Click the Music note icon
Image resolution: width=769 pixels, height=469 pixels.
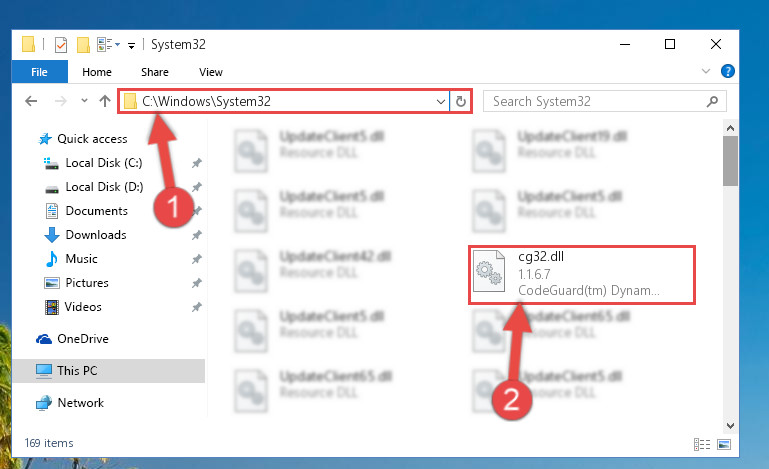tap(51, 259)
